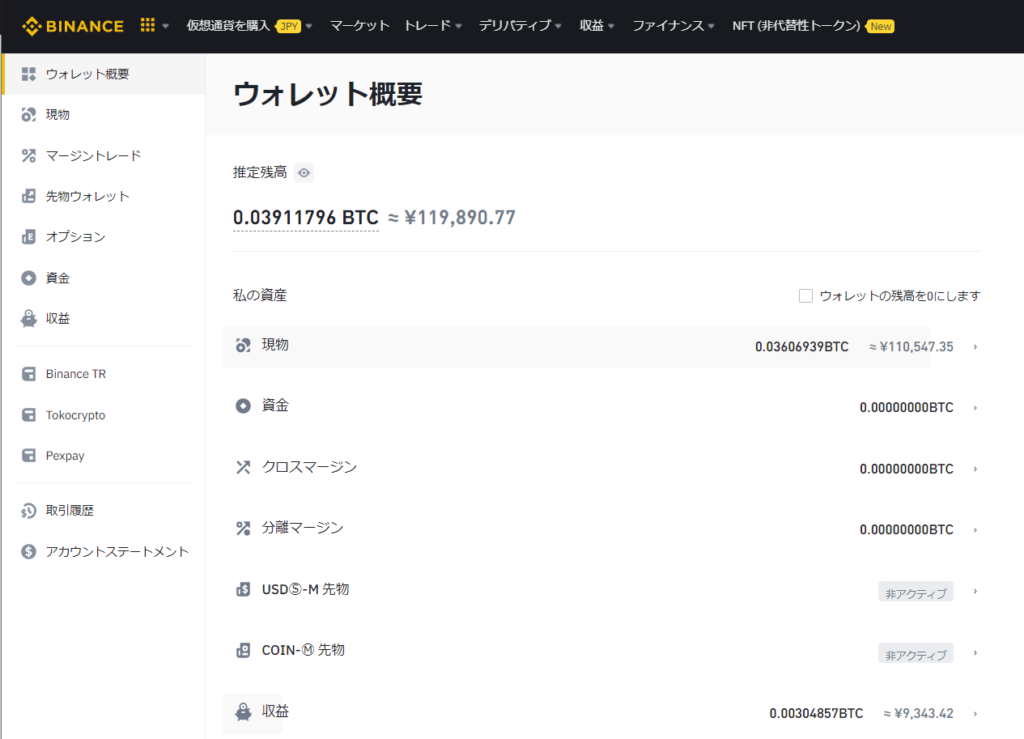Click the 先物ウォレット sidebar icon
The width and height of the screenshot is (1024, 739).
29,196
